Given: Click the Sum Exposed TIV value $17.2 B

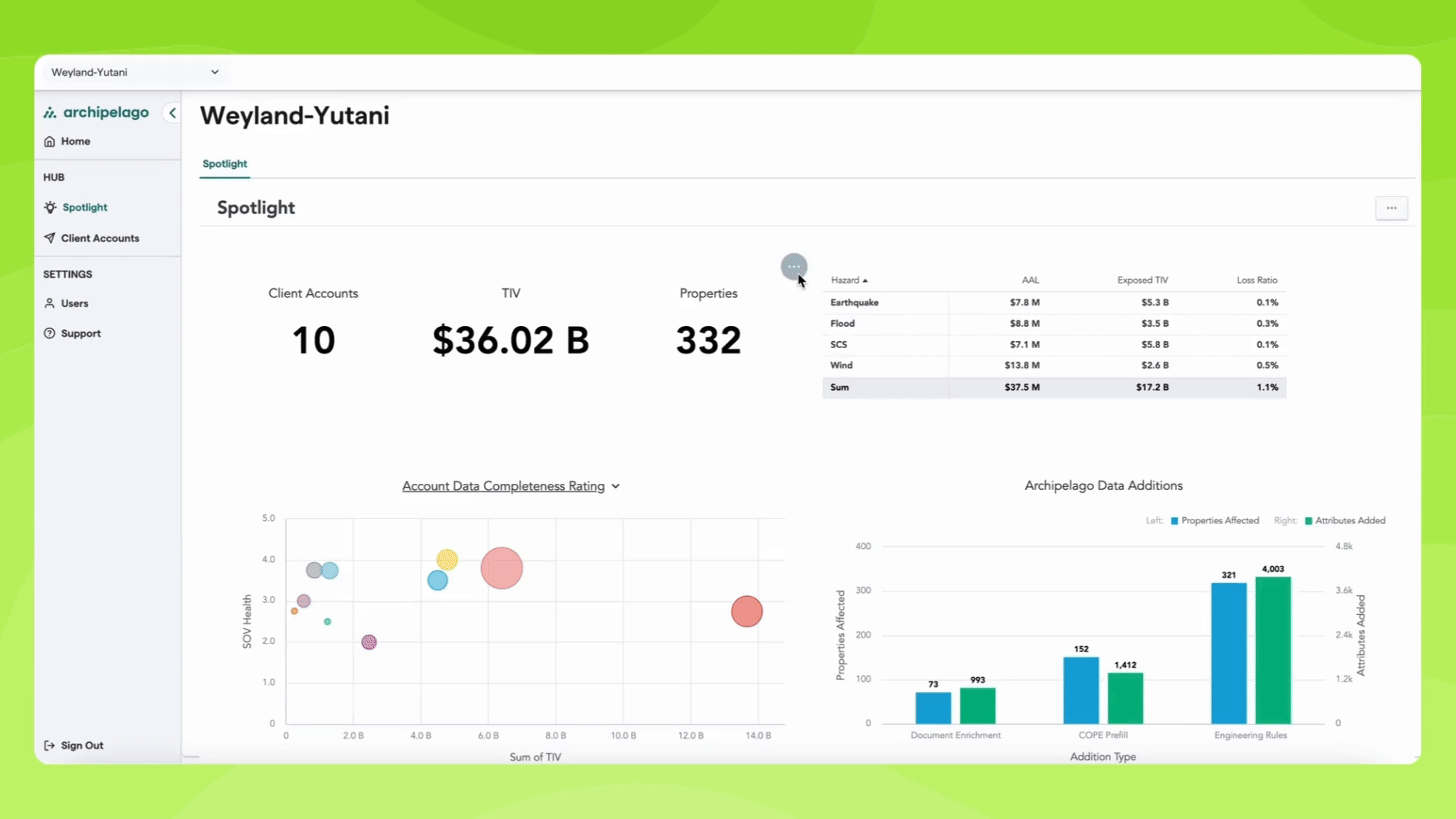Looking at the screenshot, I should click(1152, 388).
